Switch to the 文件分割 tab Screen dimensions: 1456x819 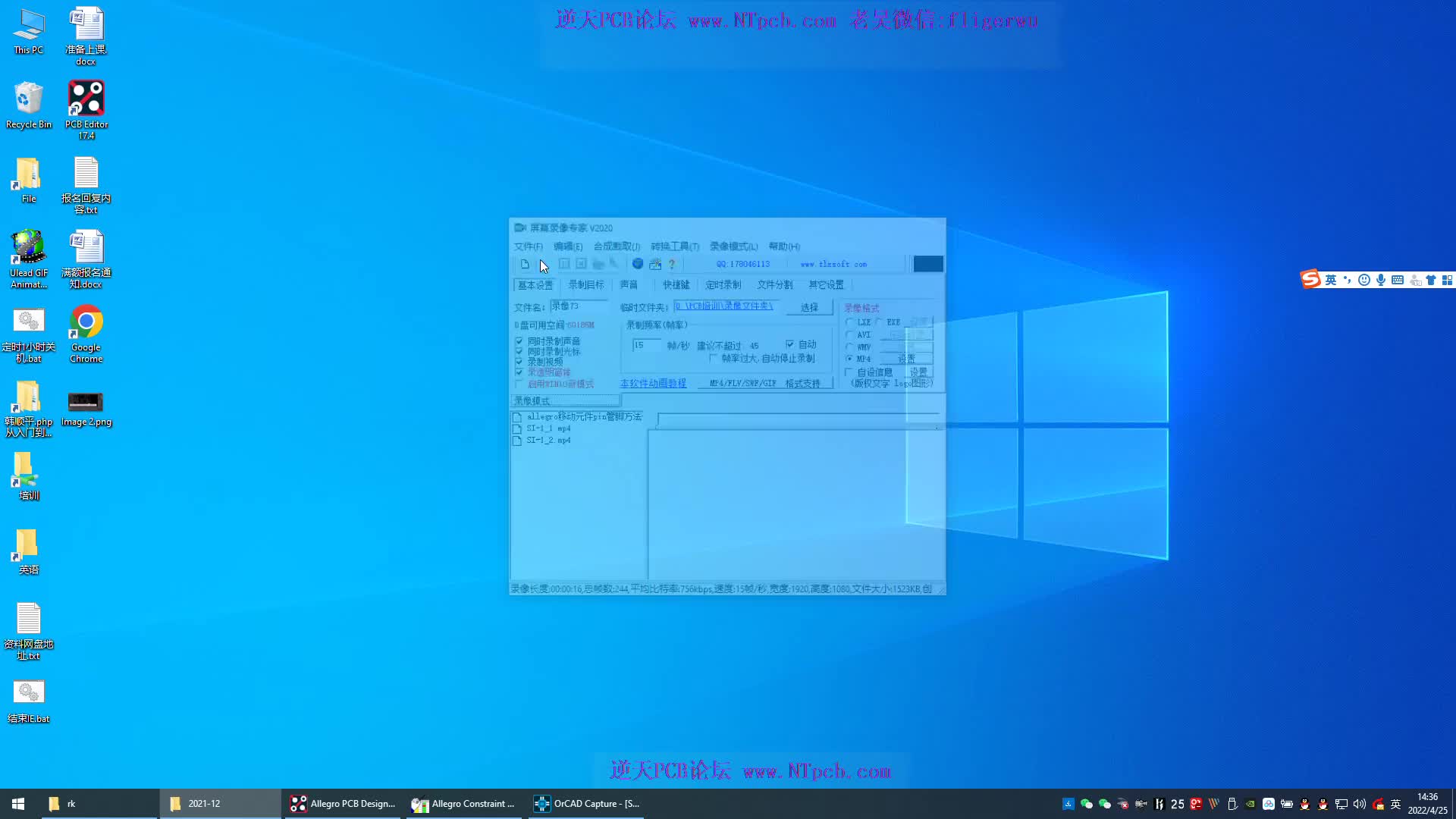pos(775,285)
